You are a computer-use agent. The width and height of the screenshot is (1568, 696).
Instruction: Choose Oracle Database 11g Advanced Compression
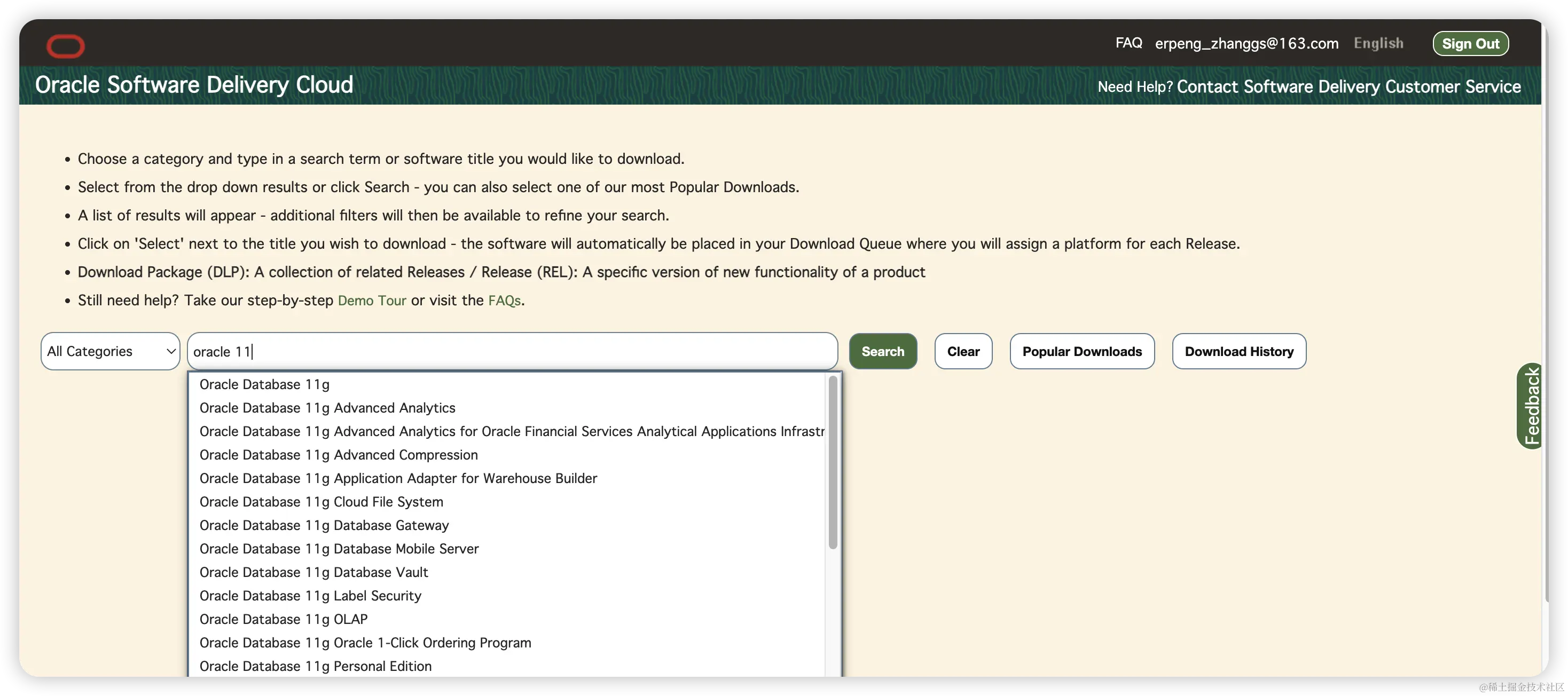click(x=339, y=455)
